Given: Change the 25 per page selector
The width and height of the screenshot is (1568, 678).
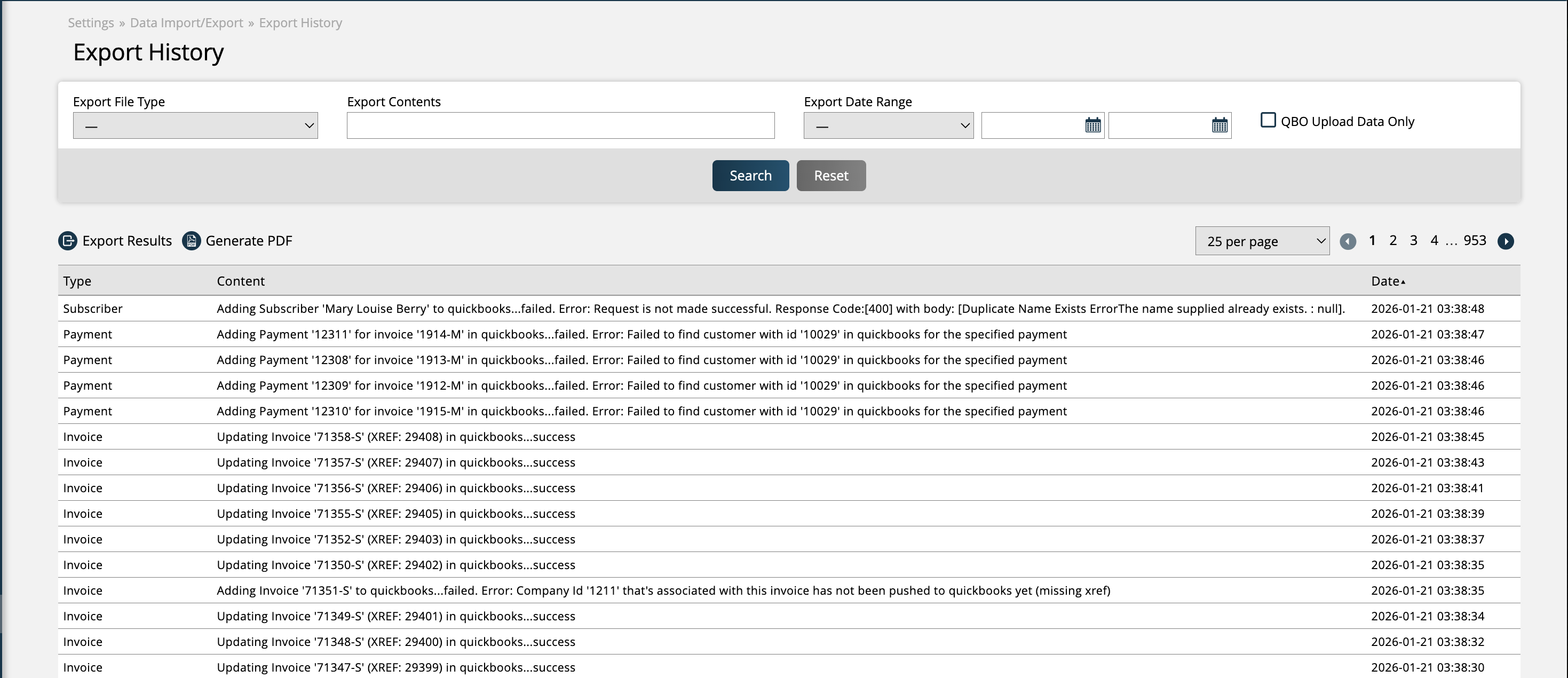Looking at the screenshot, I should (1262, 242).
